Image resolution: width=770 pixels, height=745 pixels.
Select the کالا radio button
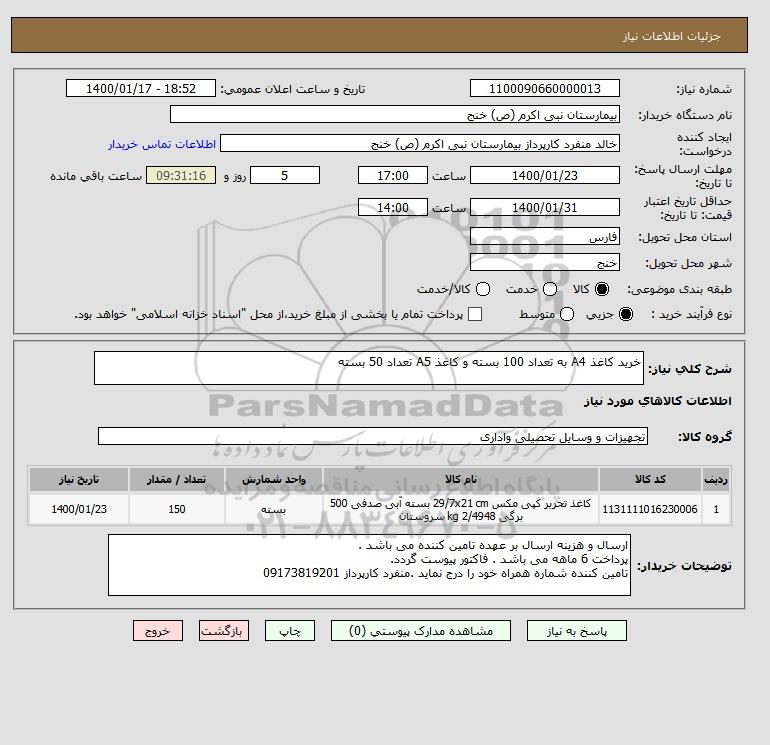[602, 289]
